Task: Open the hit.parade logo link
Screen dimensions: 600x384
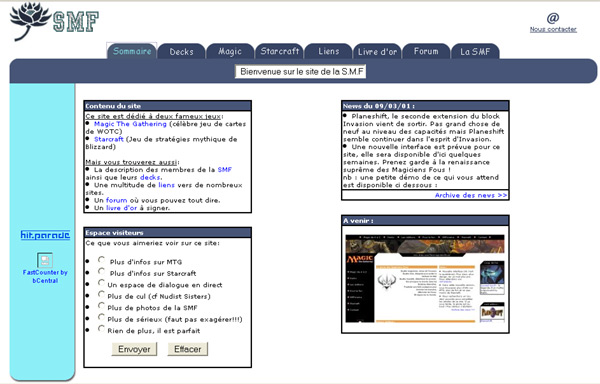Action: 45,235
